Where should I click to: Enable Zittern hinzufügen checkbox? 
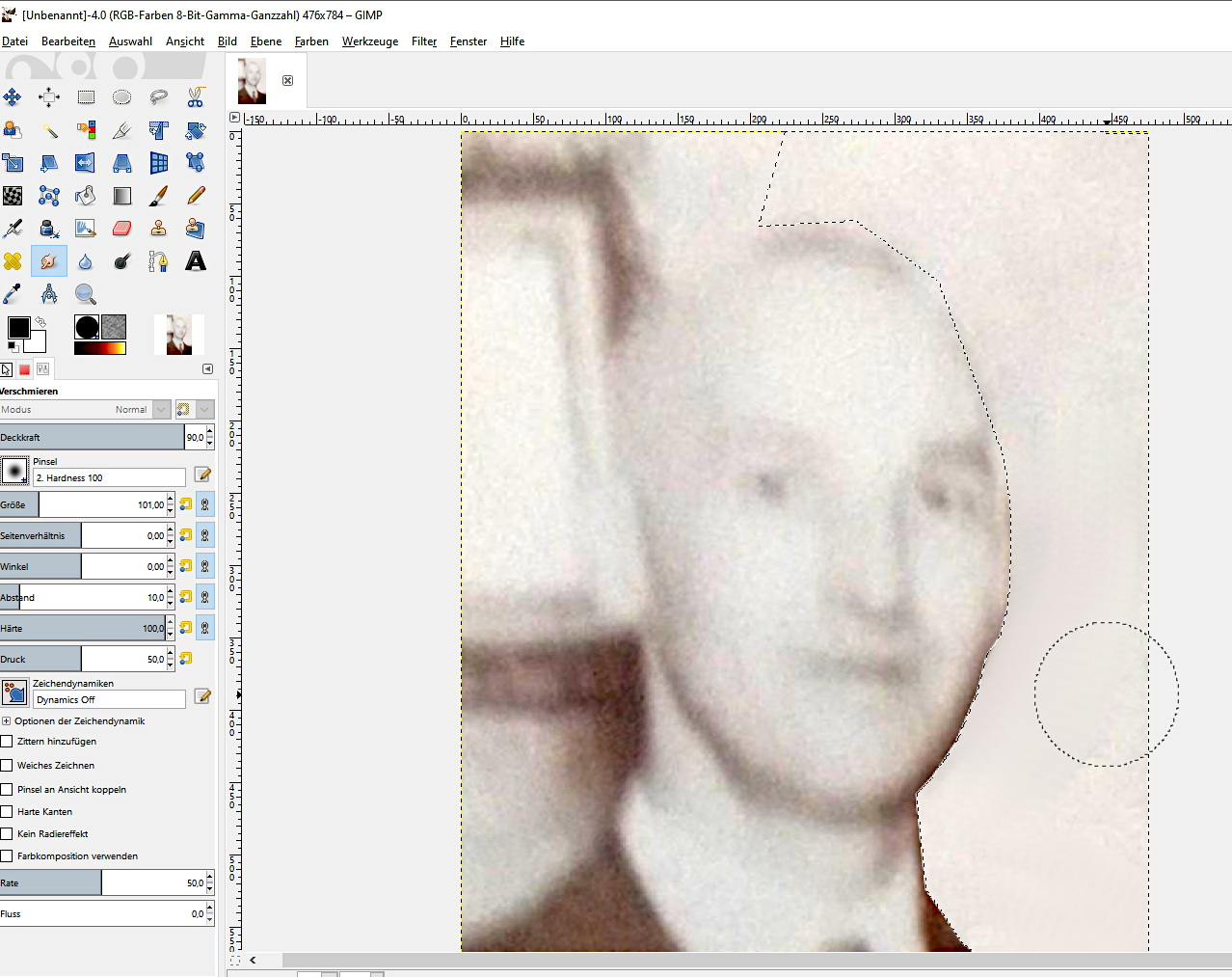click(7, 742)
